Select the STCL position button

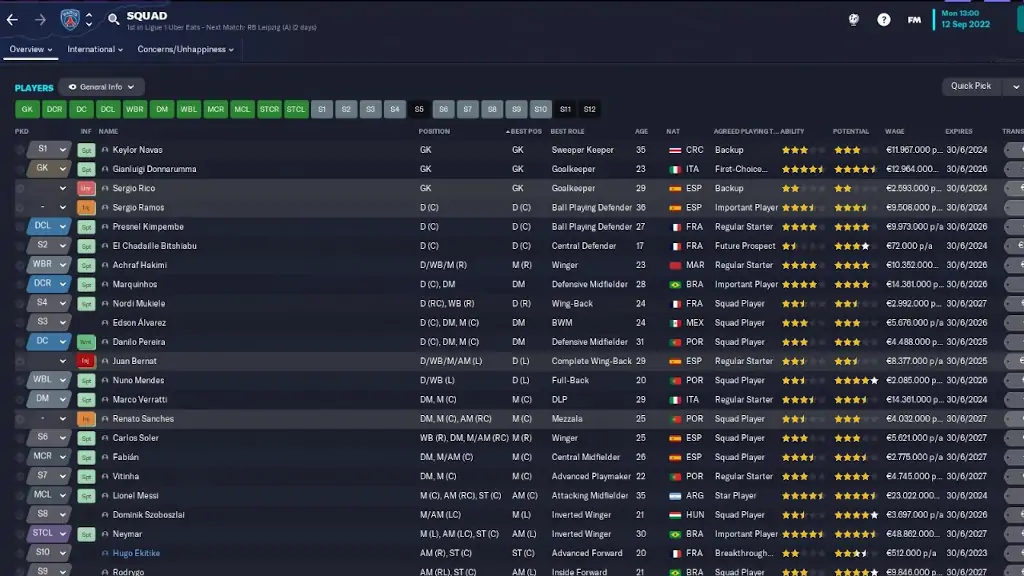pyautogui.click(x=296, y=109)
